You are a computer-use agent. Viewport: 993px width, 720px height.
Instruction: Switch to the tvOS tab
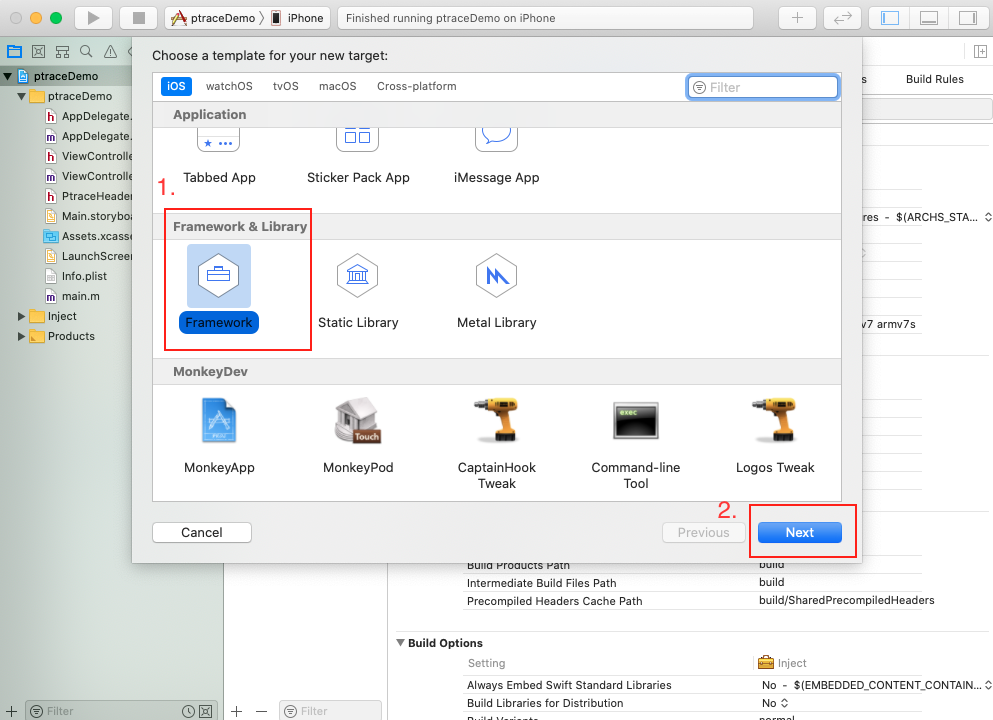click(286, 86)
